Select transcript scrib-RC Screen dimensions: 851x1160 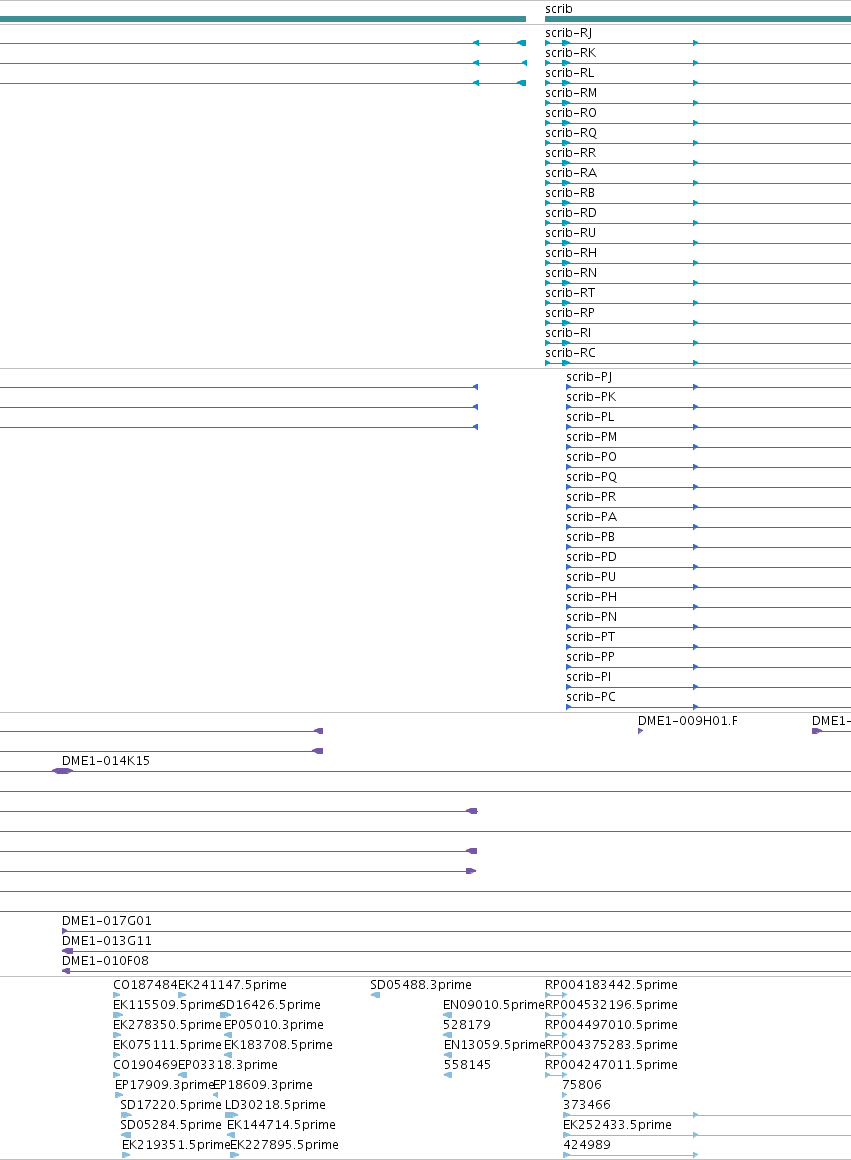click(x=571, y=352)
